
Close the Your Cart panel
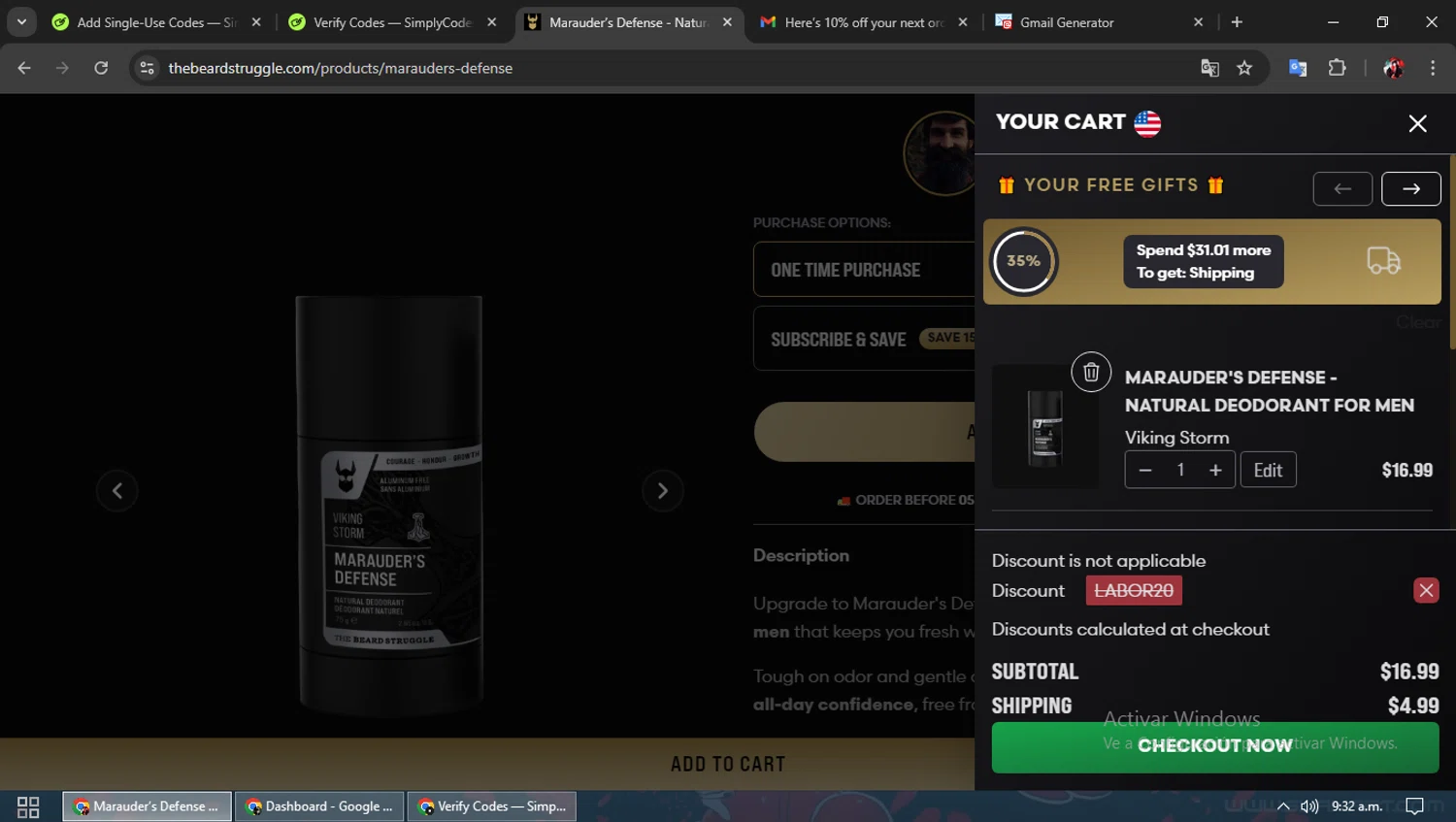[x=1417, y=123]
